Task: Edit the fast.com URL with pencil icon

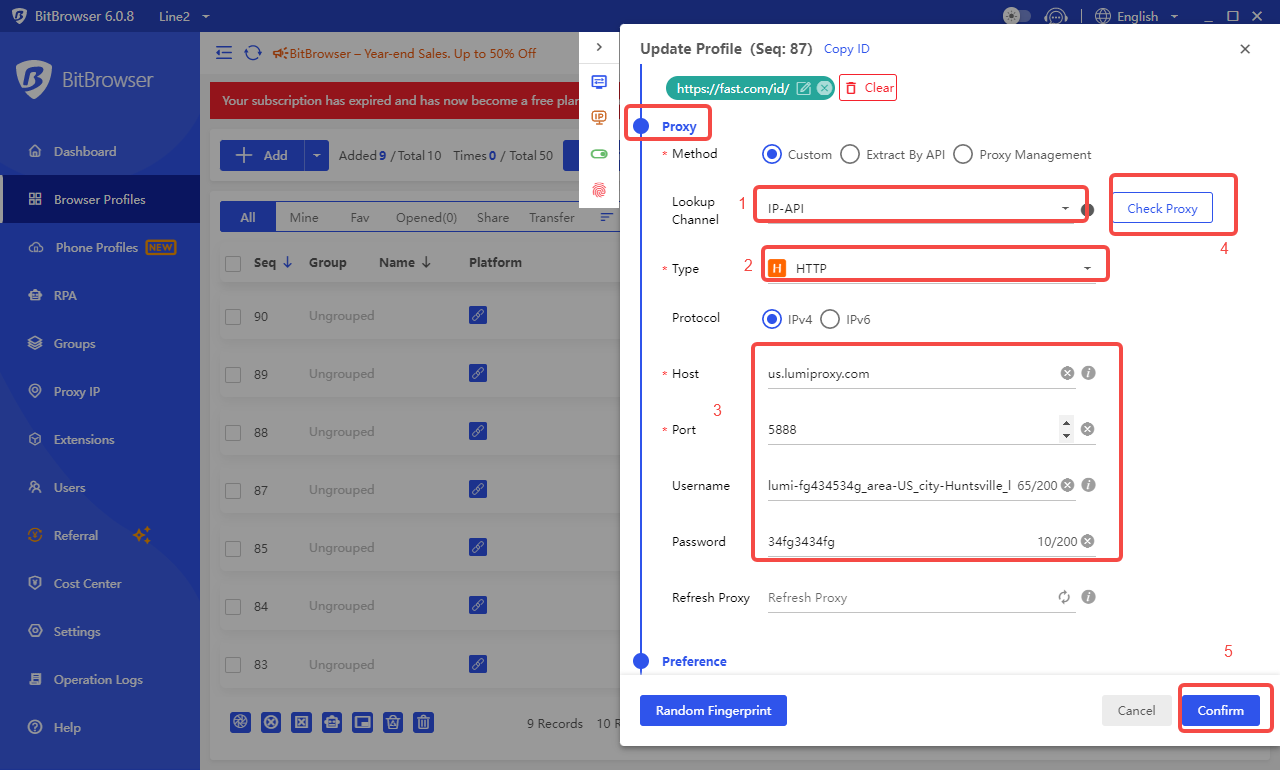Action: point(804,88)
